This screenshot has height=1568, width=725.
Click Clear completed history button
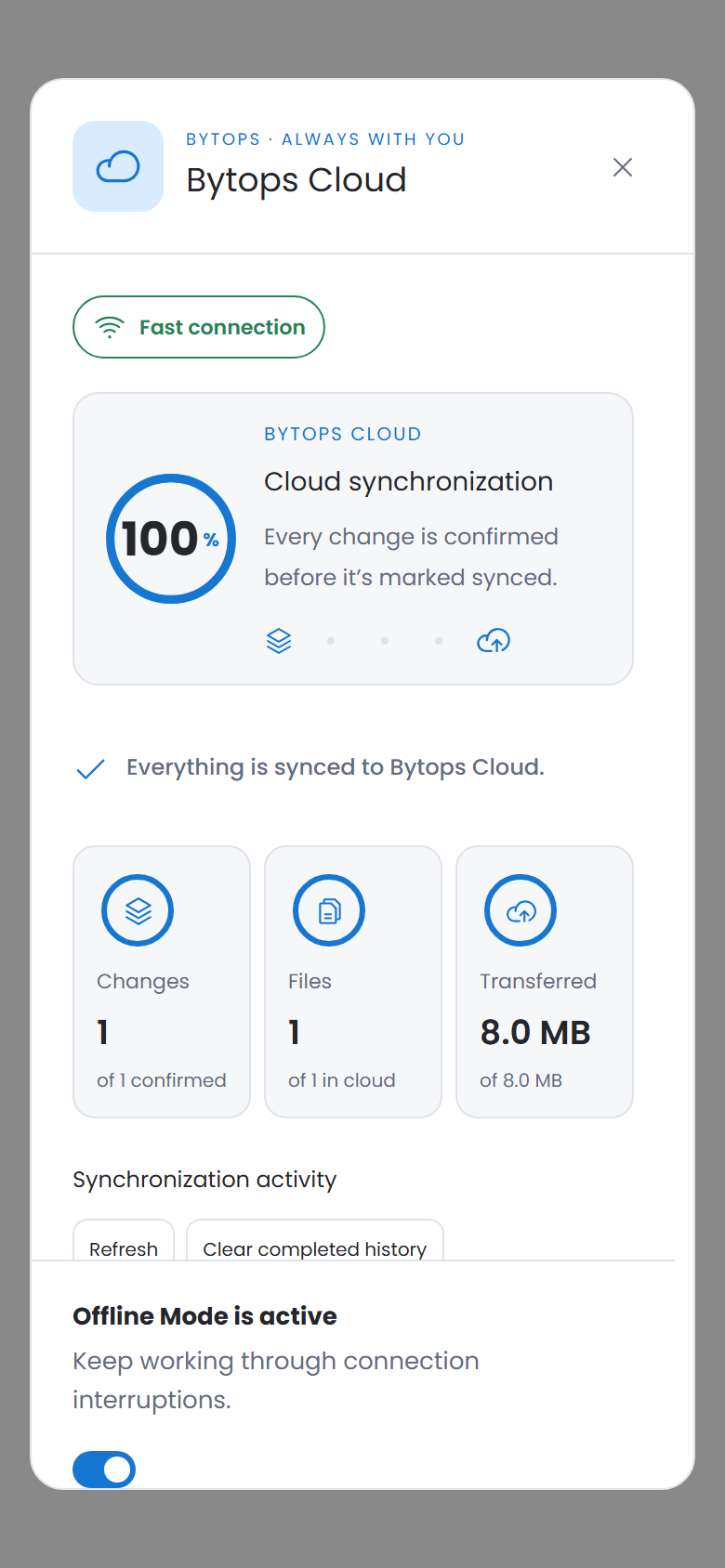pyautogui.click(x=315, y=1240)
